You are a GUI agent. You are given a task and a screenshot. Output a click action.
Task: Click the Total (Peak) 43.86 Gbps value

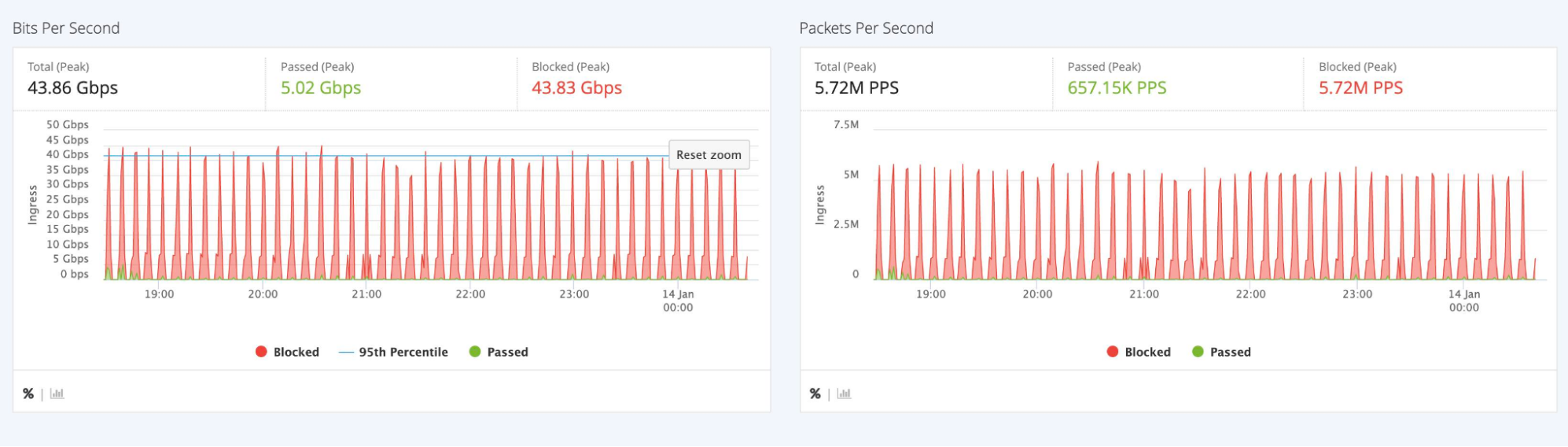72,87
